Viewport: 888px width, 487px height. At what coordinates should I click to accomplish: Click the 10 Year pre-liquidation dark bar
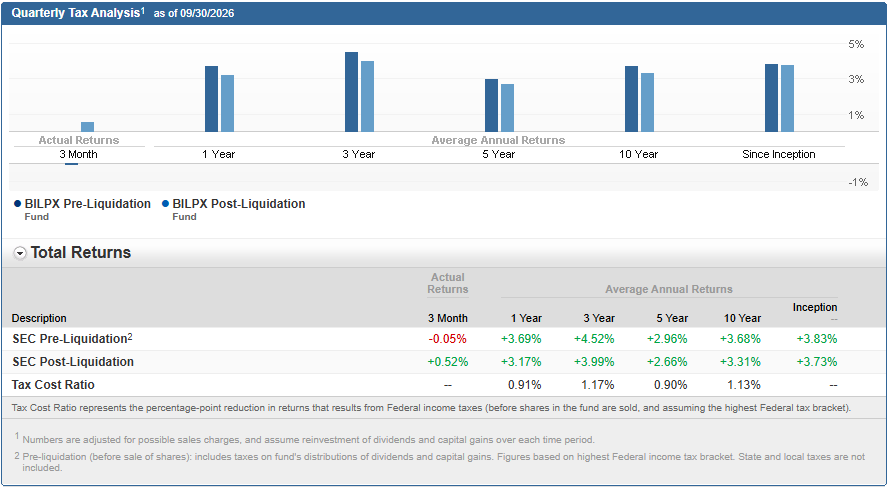pyautogui.click(x=631, y=99)
